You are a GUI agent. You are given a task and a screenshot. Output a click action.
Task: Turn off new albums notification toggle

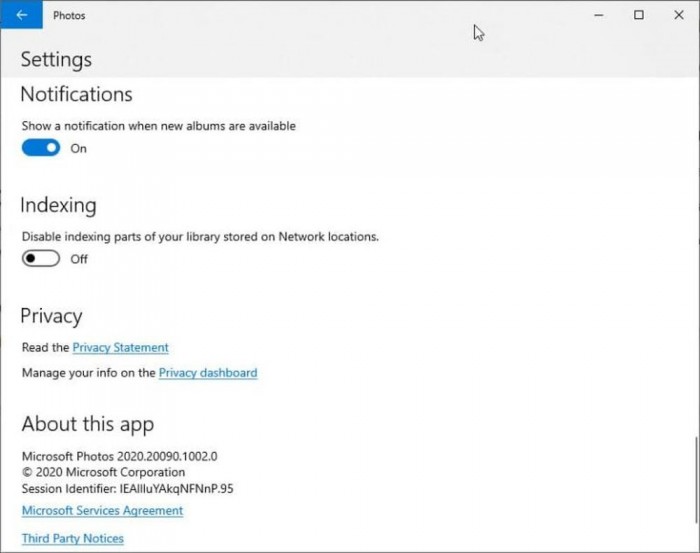(x=41, y=148)
